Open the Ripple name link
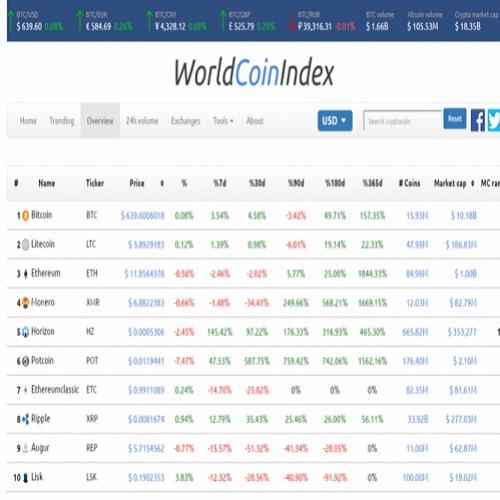This screenshot has width=500, height=500. coord(41,419)
